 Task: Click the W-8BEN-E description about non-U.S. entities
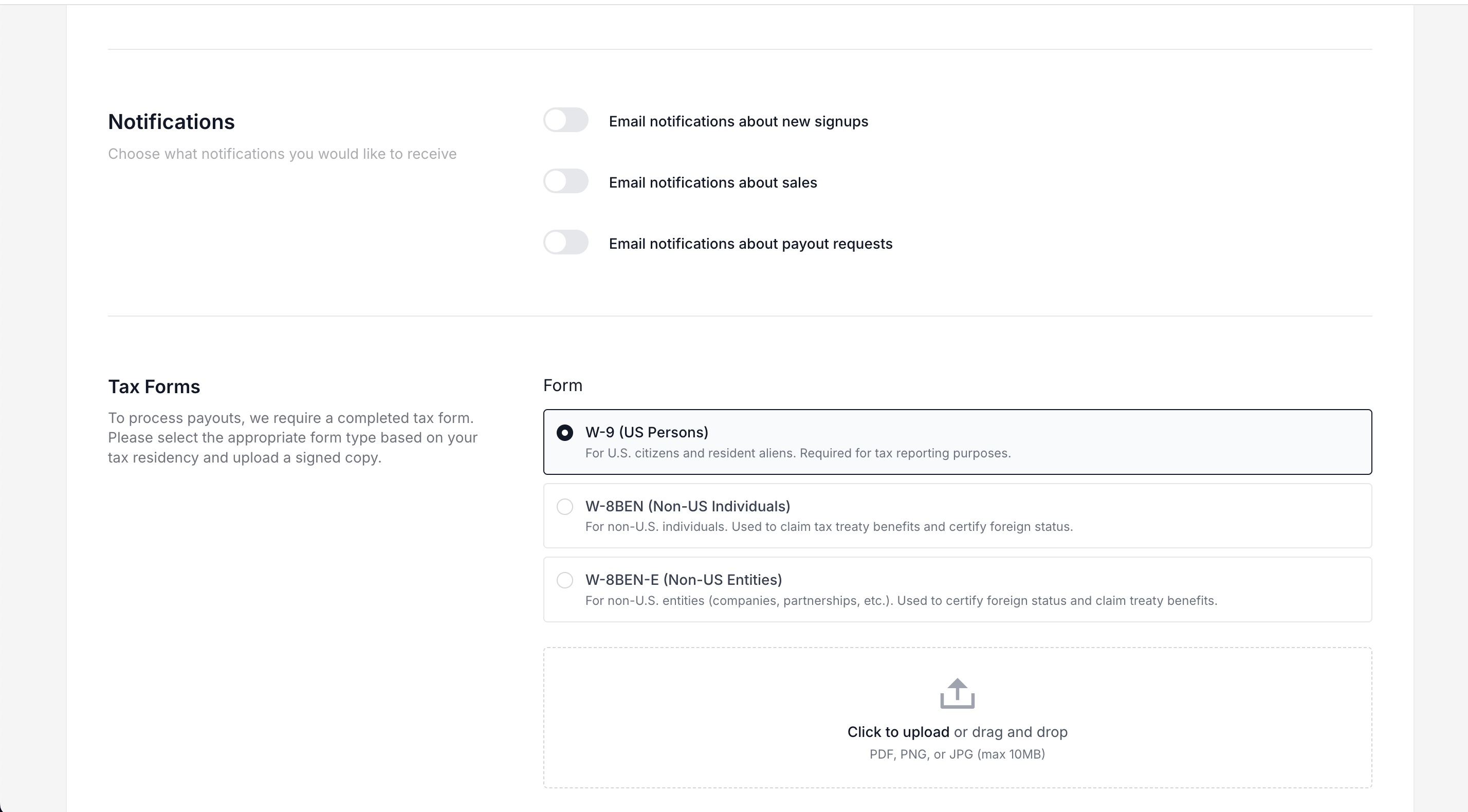pyautogui.click(x=901, y=601)
